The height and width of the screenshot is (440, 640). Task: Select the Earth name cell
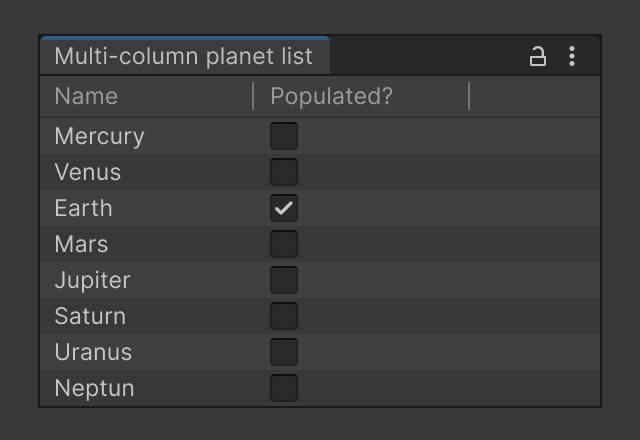[147, 208]
